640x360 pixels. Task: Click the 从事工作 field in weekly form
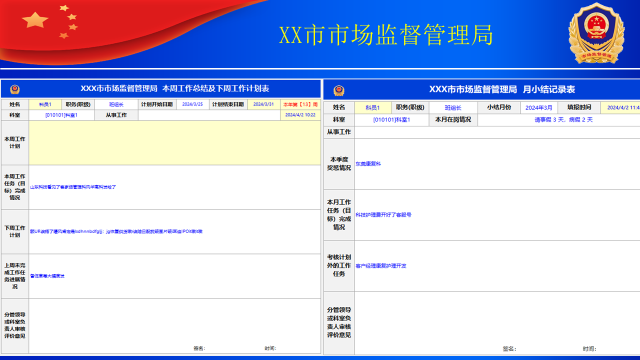pyautogui.click(x=209, y=115)
